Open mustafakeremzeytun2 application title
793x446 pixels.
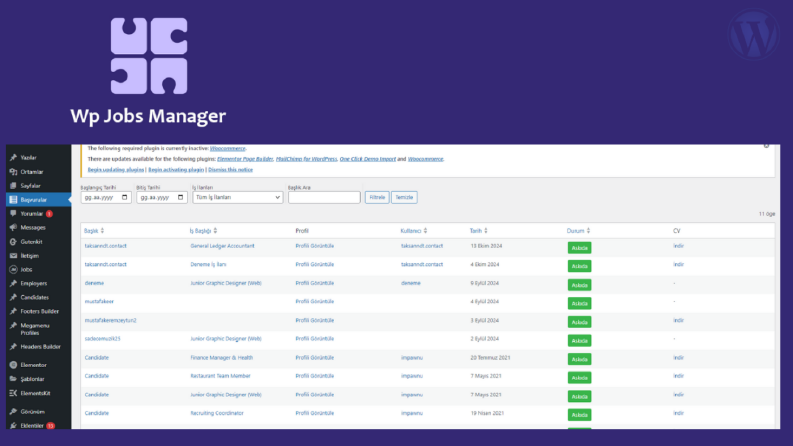point(110,320)
